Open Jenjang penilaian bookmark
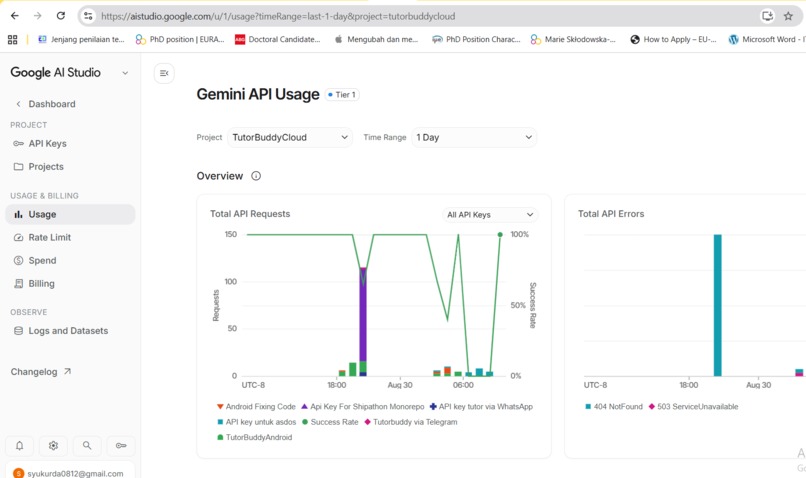806x478 pixels. point(81,40)
